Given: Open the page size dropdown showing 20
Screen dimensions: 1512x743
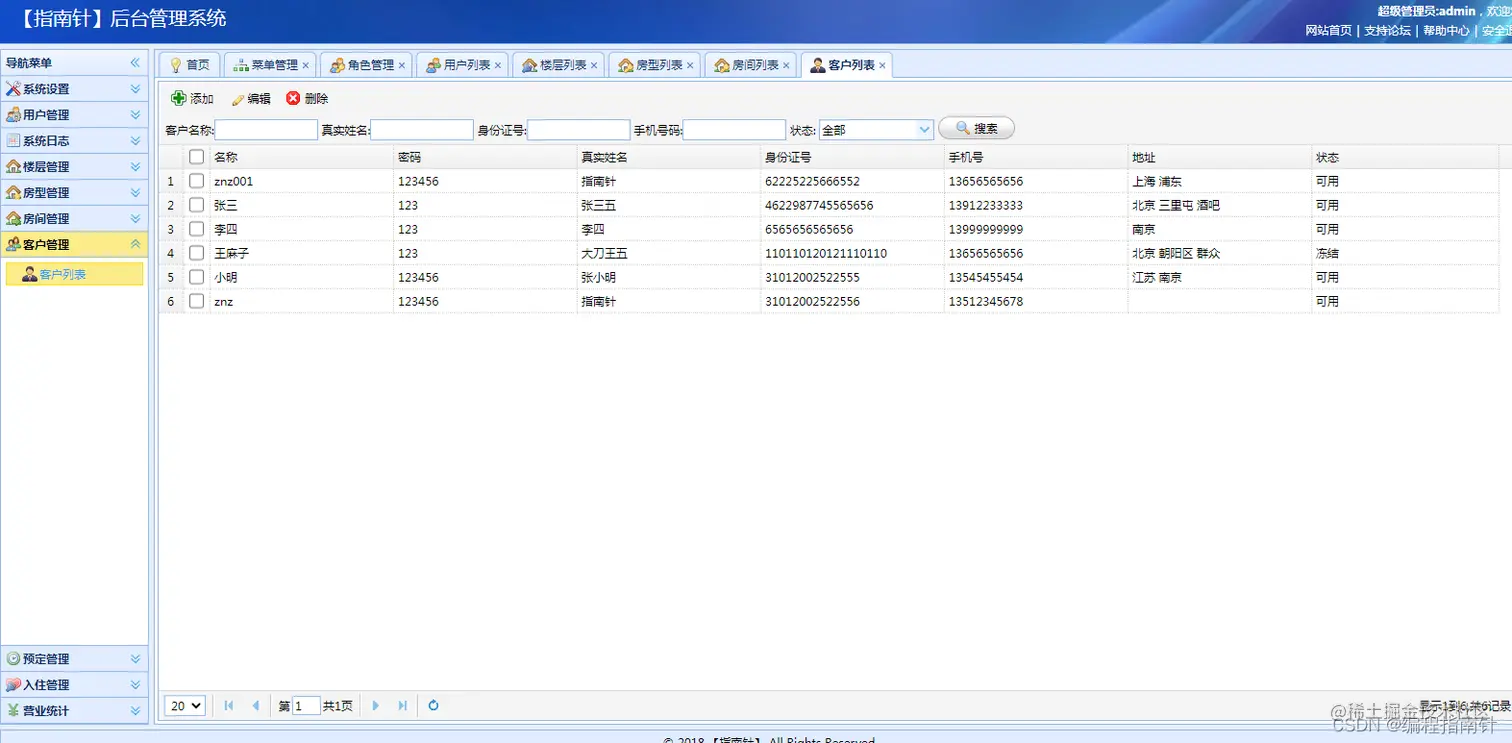Looking at the screenshot, I should (185, 706).
